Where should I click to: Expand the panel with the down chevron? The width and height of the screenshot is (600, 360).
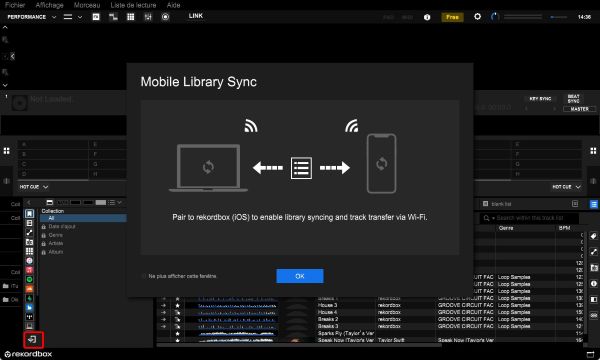coord(5,85)
